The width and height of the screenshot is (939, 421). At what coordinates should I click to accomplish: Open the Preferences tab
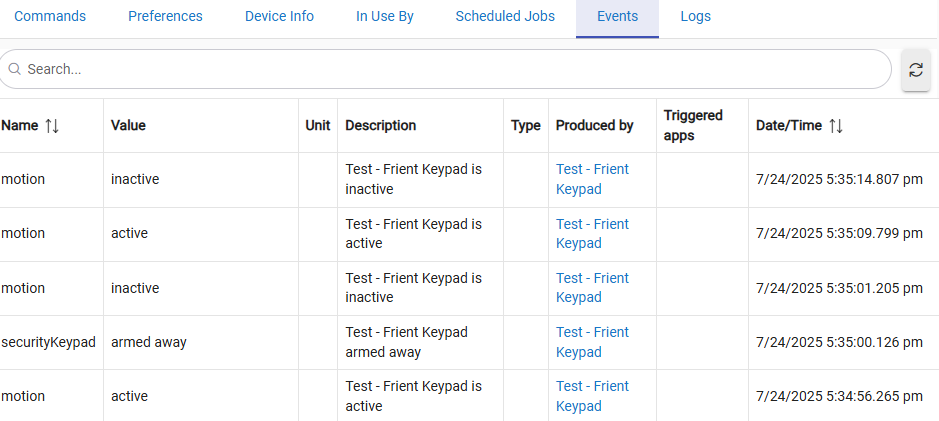[165, 16]
